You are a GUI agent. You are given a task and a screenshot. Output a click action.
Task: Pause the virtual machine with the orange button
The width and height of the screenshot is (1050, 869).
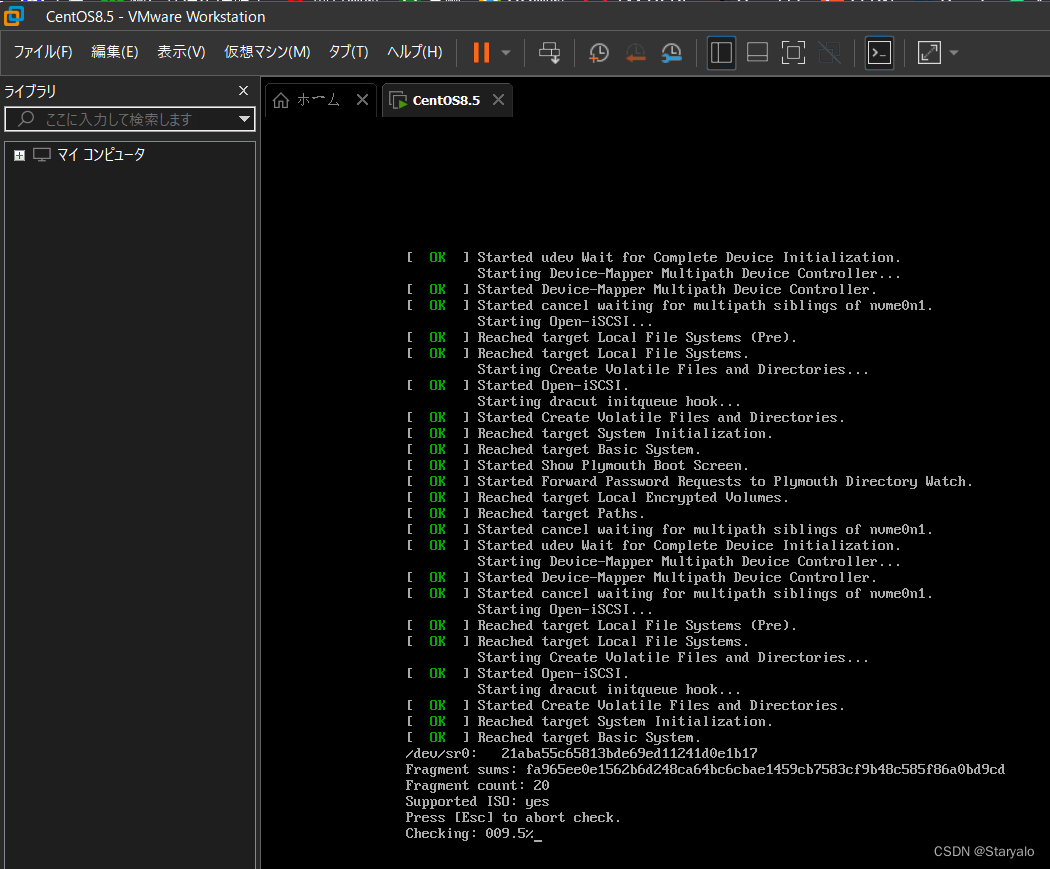(481, 52)
